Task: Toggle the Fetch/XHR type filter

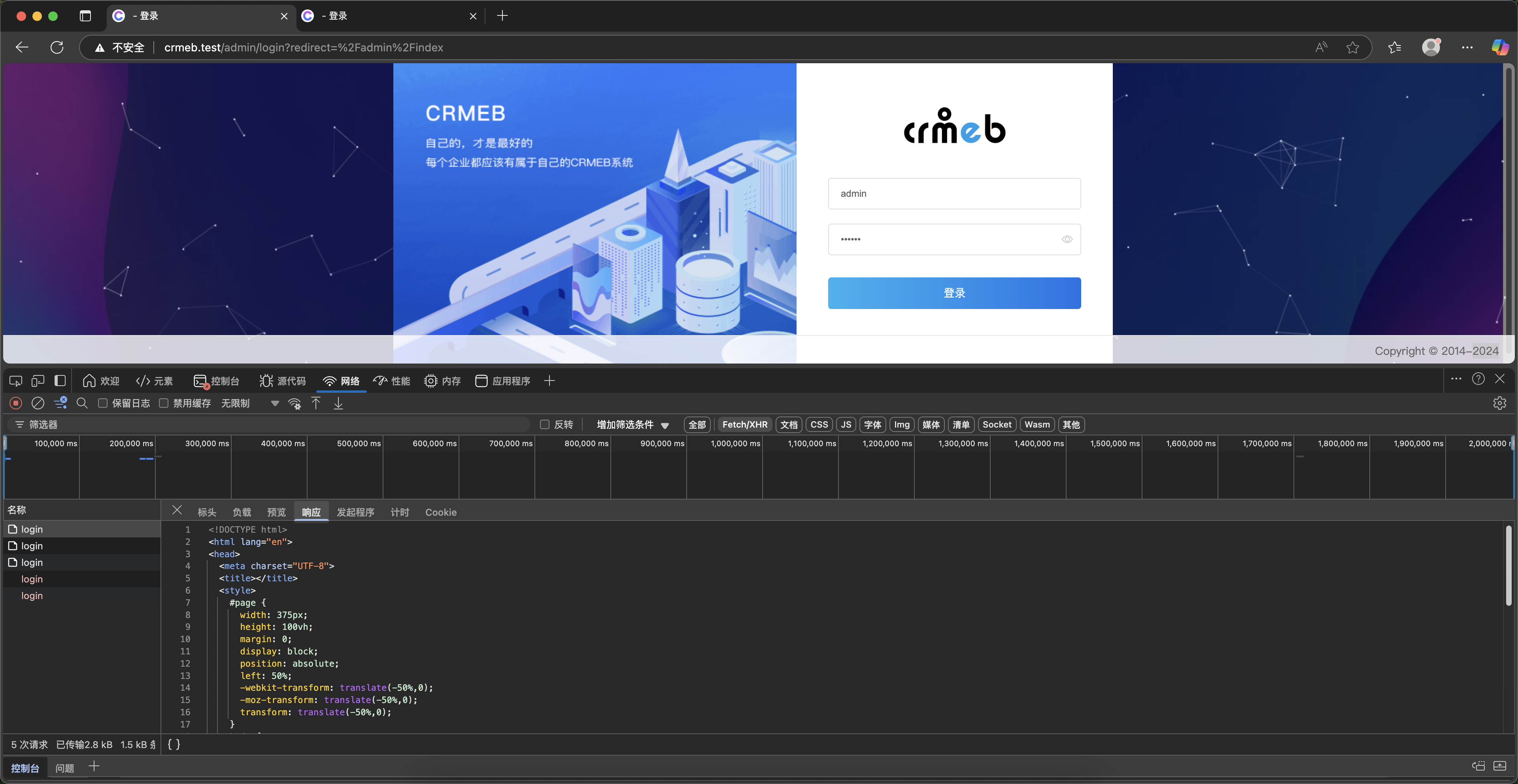Action: coord(744,425)
